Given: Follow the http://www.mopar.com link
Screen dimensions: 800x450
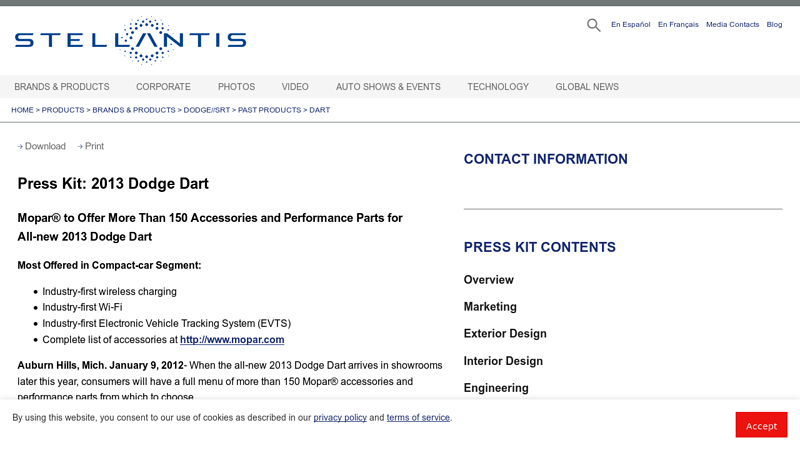Looking at the screenshot, I should [x=232, y=340].
